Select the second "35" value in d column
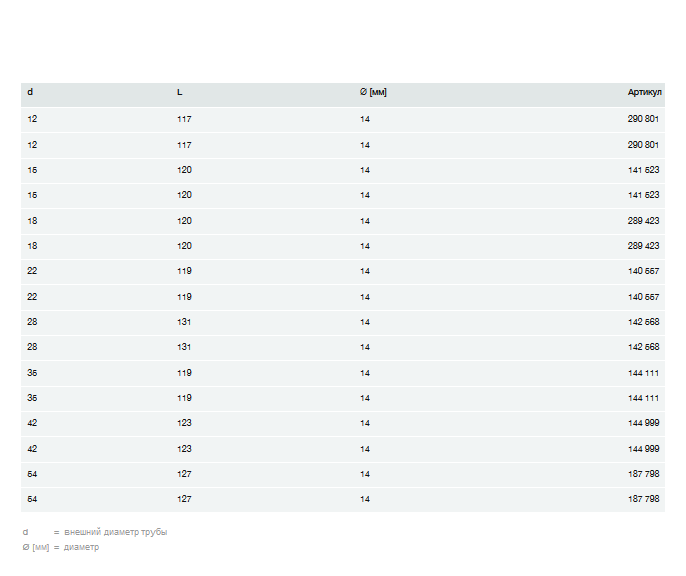This screenshot has width=686, height=576. point(32,398)
